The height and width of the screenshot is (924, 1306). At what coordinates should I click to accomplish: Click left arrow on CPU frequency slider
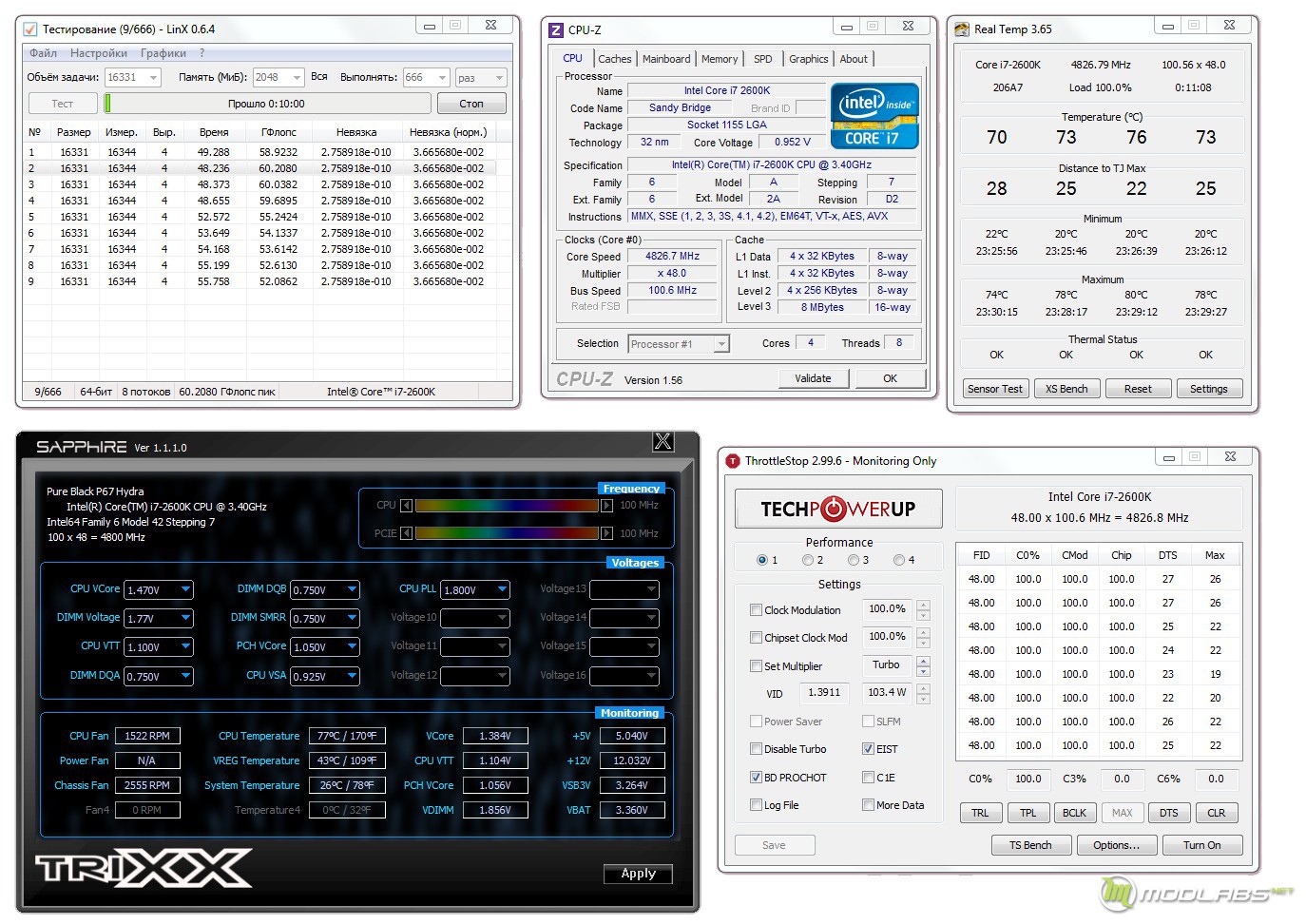(407, 506)
